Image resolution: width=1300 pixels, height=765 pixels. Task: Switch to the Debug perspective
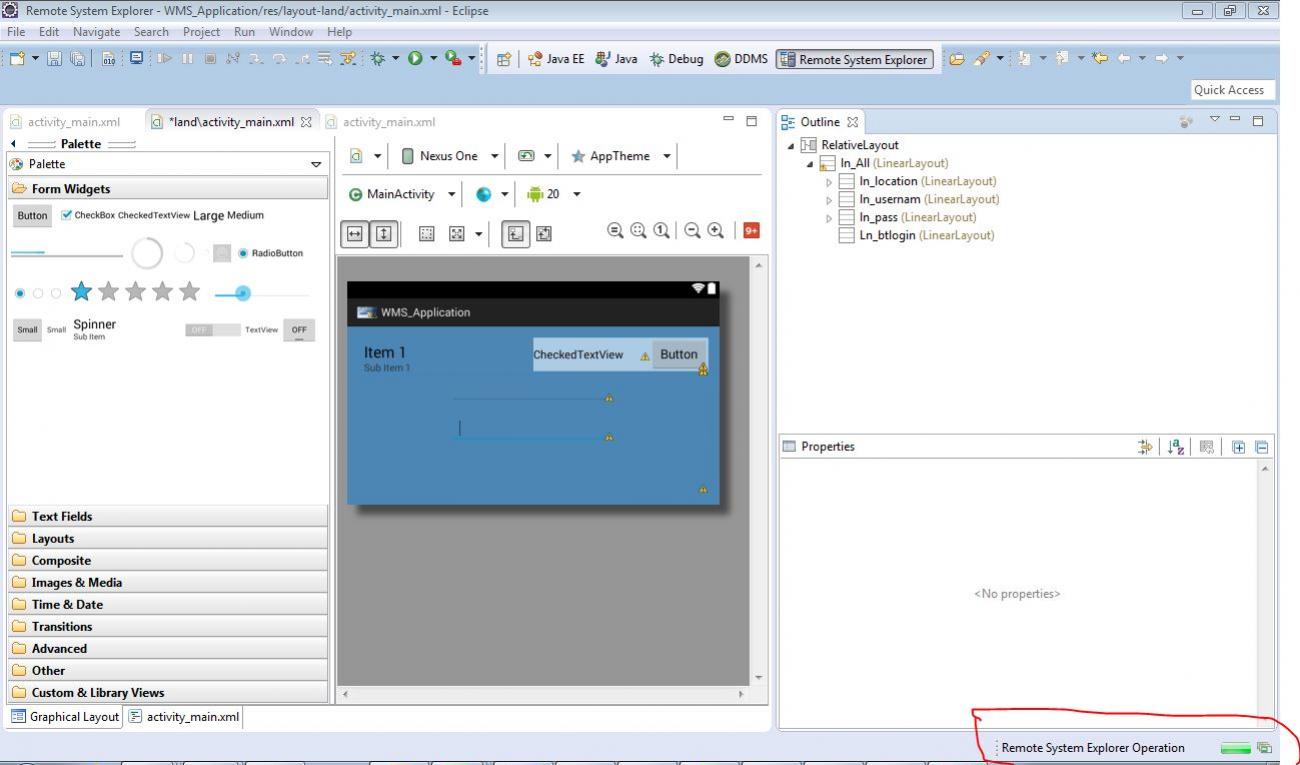tap(675, 59)
